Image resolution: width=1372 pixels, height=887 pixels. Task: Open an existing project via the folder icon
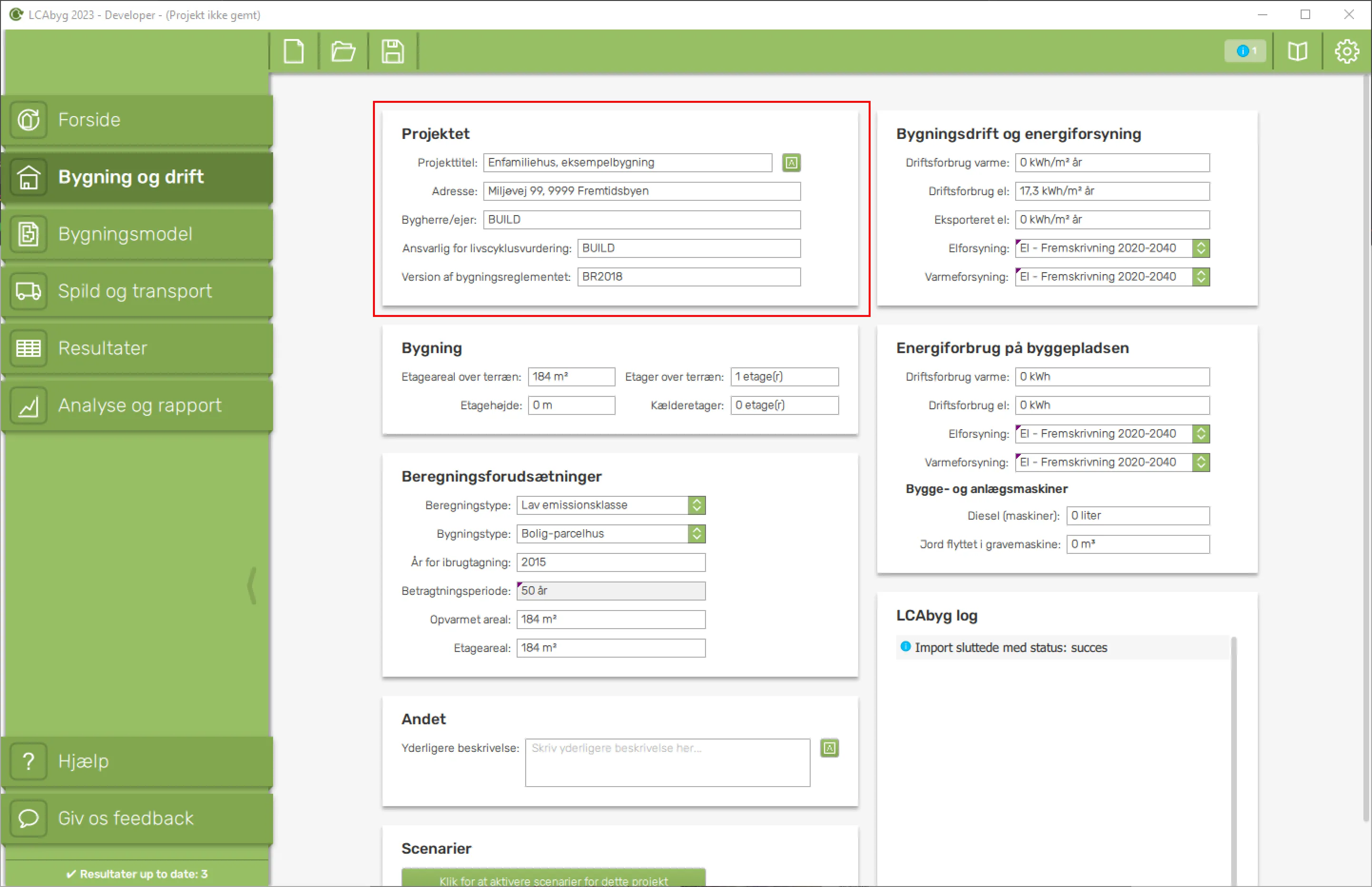pyautogui.click(x=343, y=52)
